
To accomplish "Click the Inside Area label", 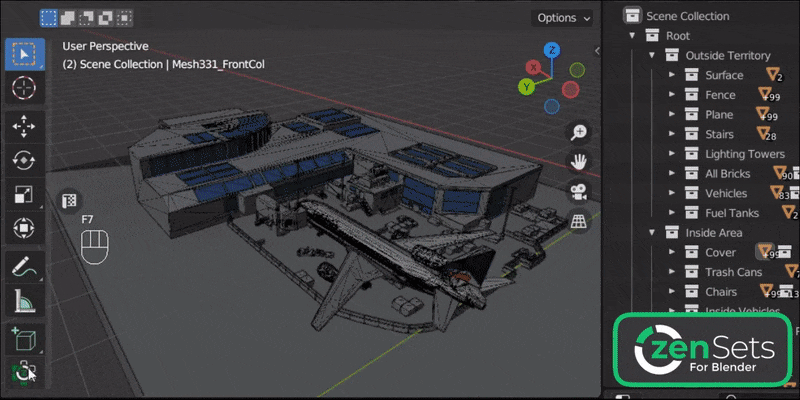I will [x=713, y=233].
